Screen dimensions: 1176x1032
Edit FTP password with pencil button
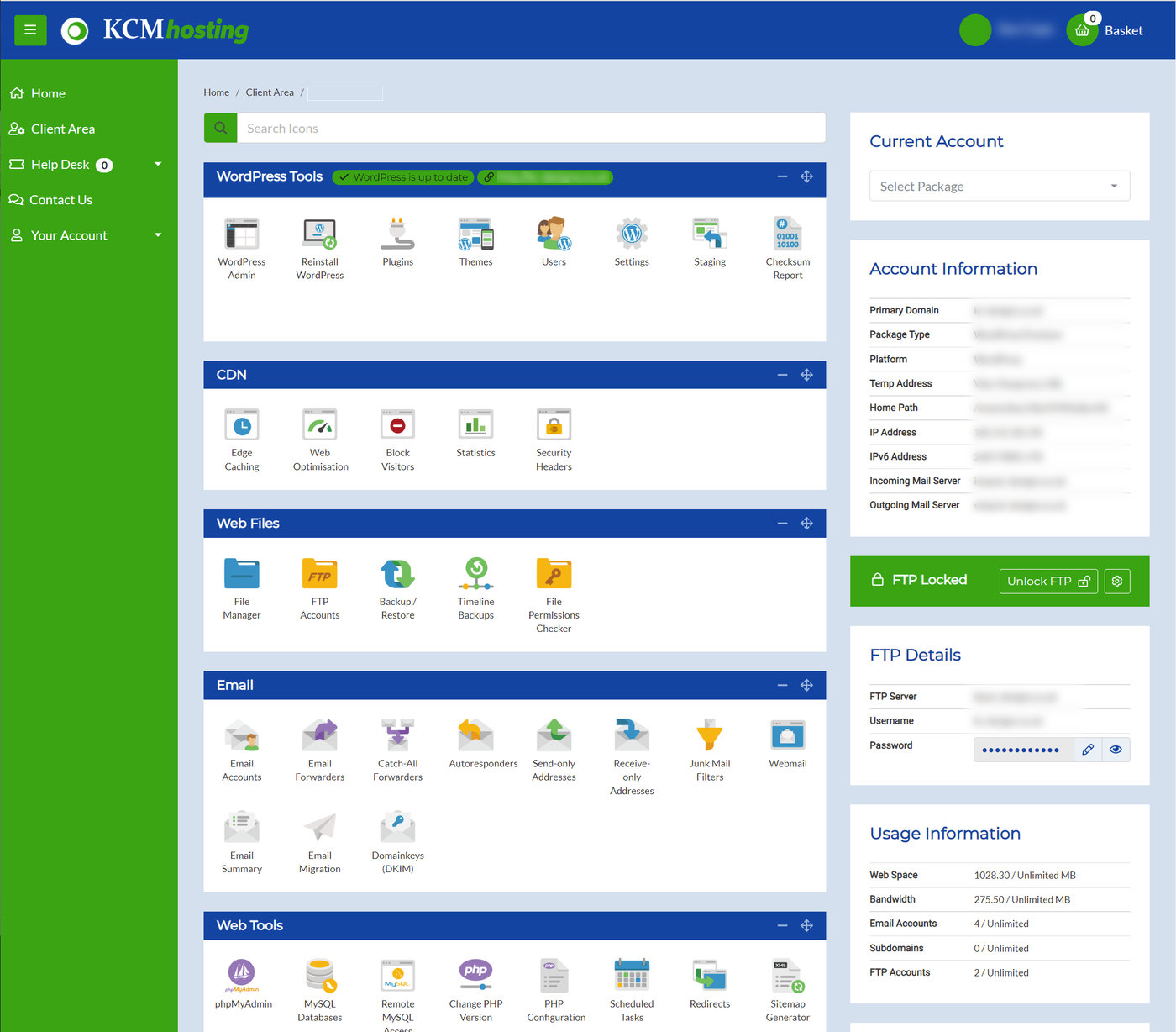coord(1088,750)
